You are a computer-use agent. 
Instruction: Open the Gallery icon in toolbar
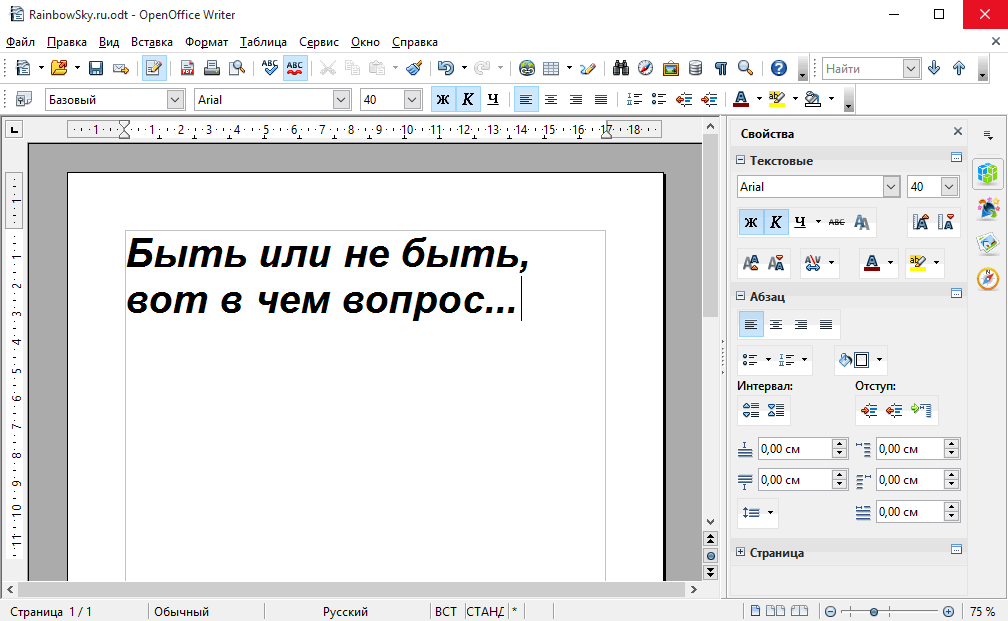670,68
